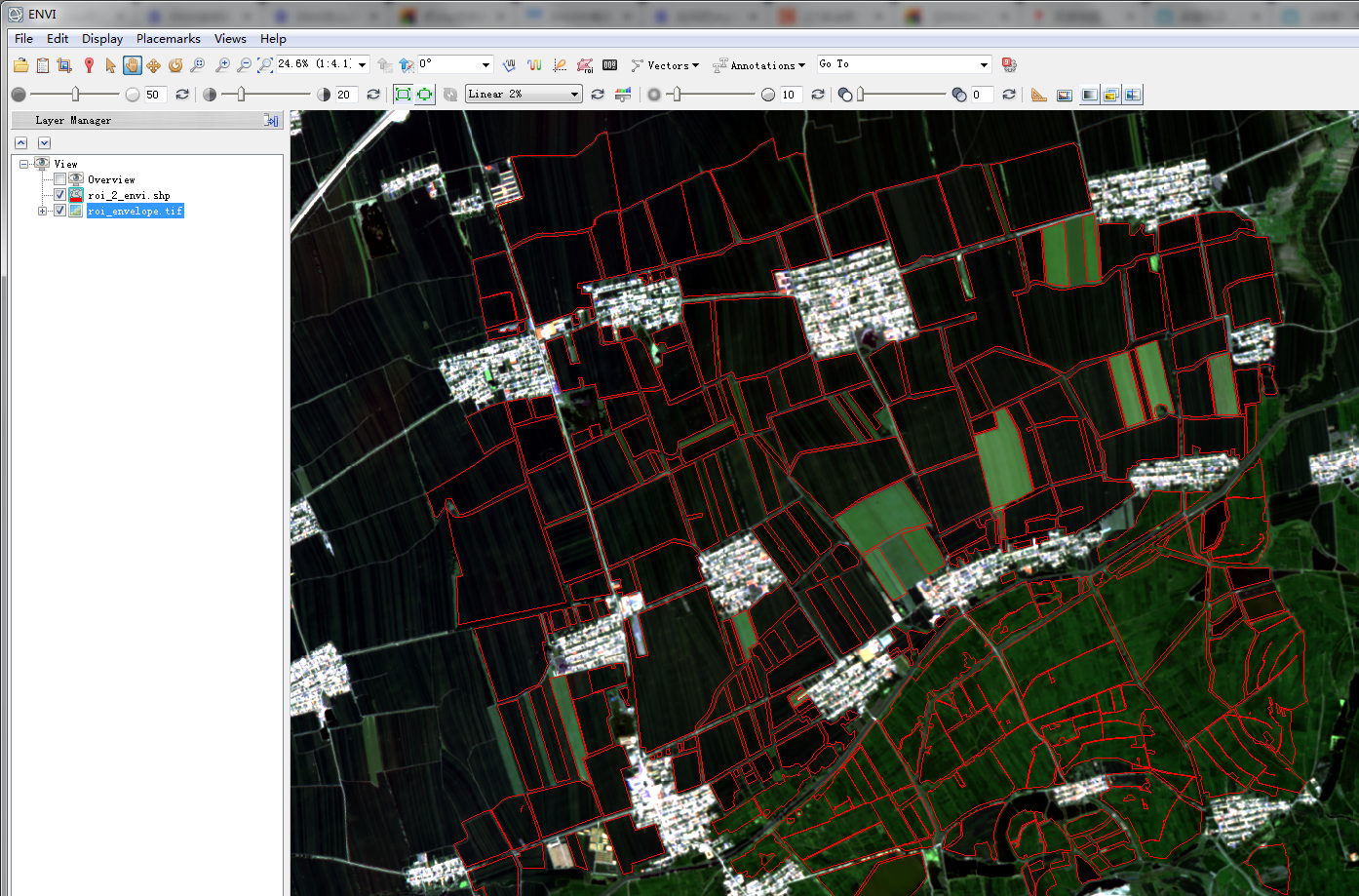Enable the Overview checkbox
Viewport: 1359px width, 896px height.
tap(59, 179)
